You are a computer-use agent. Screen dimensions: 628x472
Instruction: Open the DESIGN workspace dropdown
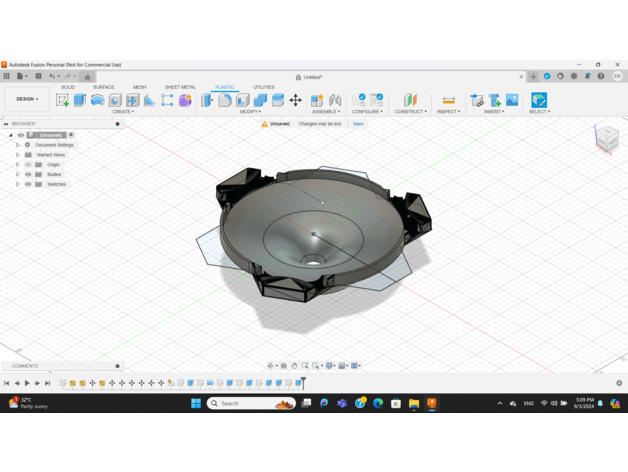pos(24,99)
